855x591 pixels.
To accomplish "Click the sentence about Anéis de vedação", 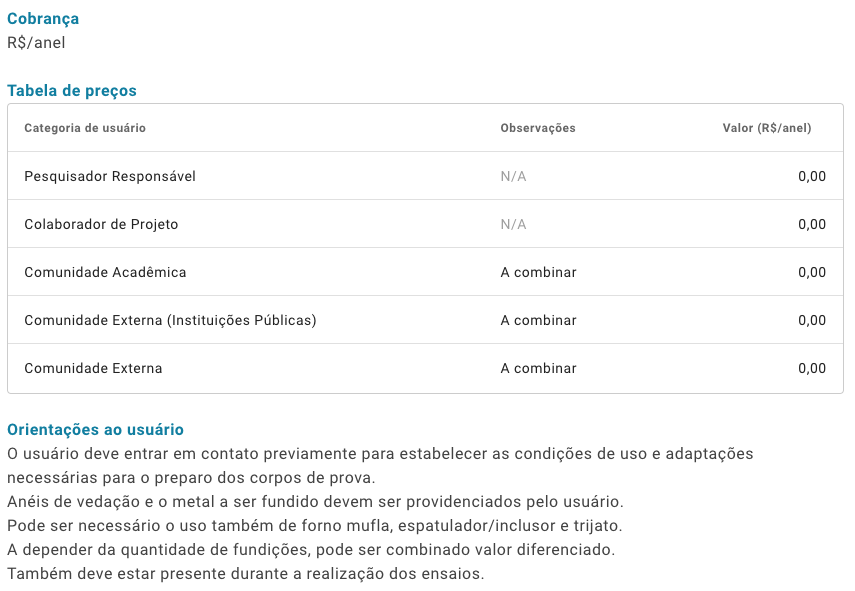I will coord(315,502).
